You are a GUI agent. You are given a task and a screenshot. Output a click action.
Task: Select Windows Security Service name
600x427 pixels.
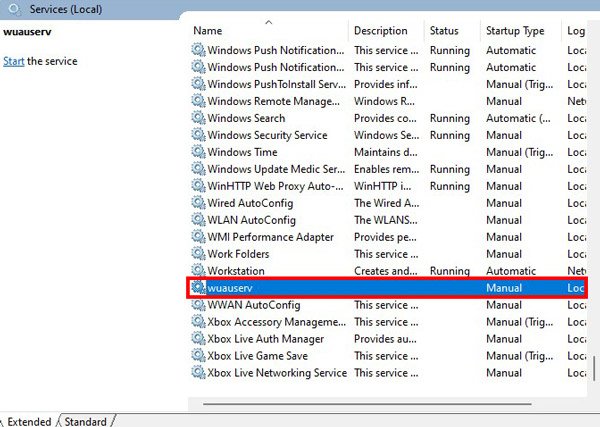pos(267,135)
